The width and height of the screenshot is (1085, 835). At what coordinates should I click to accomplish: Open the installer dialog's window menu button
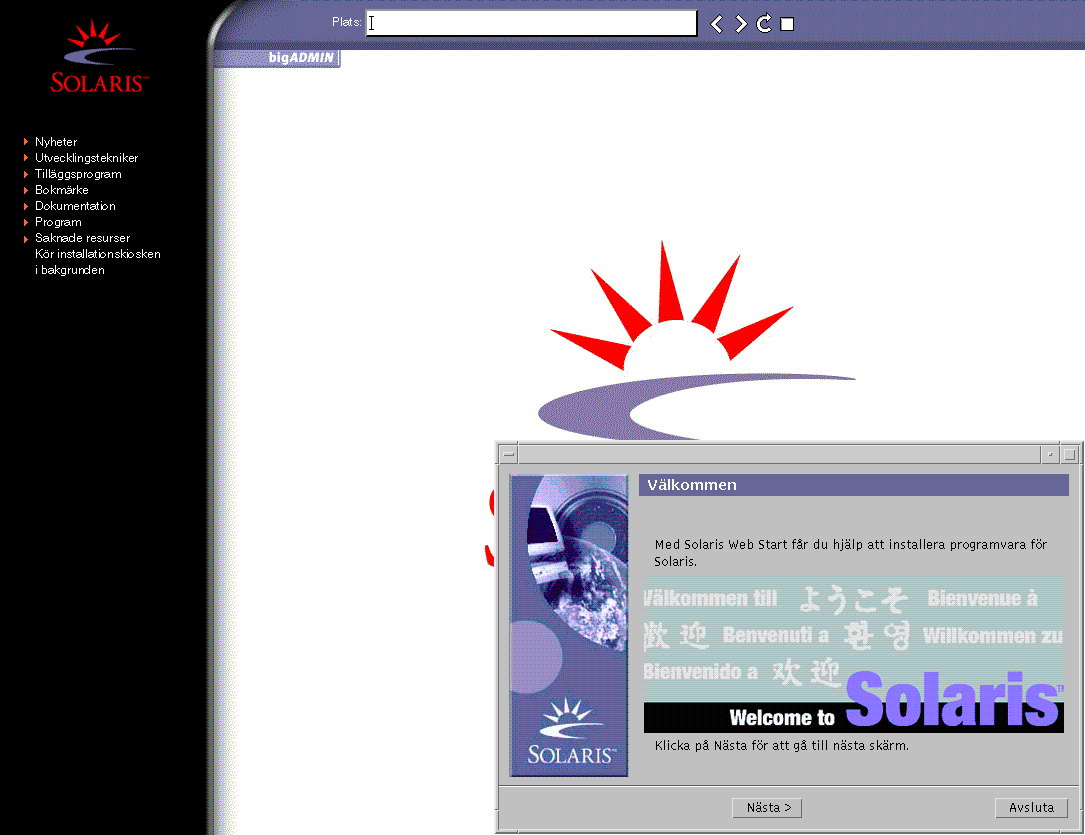pos(509,455)
